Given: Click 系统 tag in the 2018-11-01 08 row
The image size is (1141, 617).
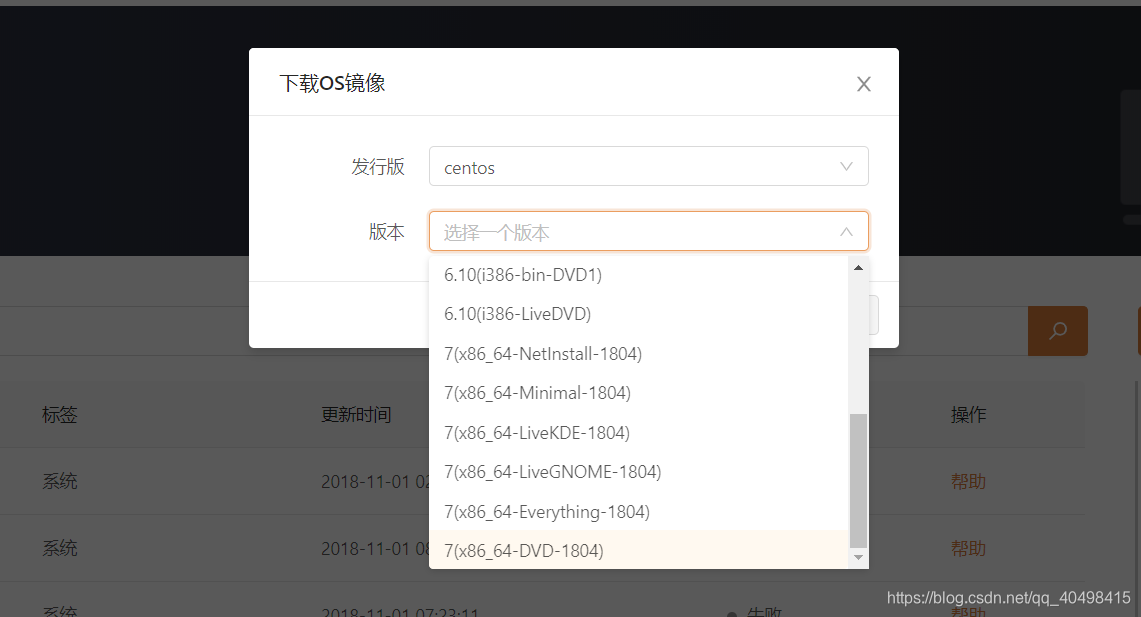Looking at the screenshot, I should click(60, 549).
